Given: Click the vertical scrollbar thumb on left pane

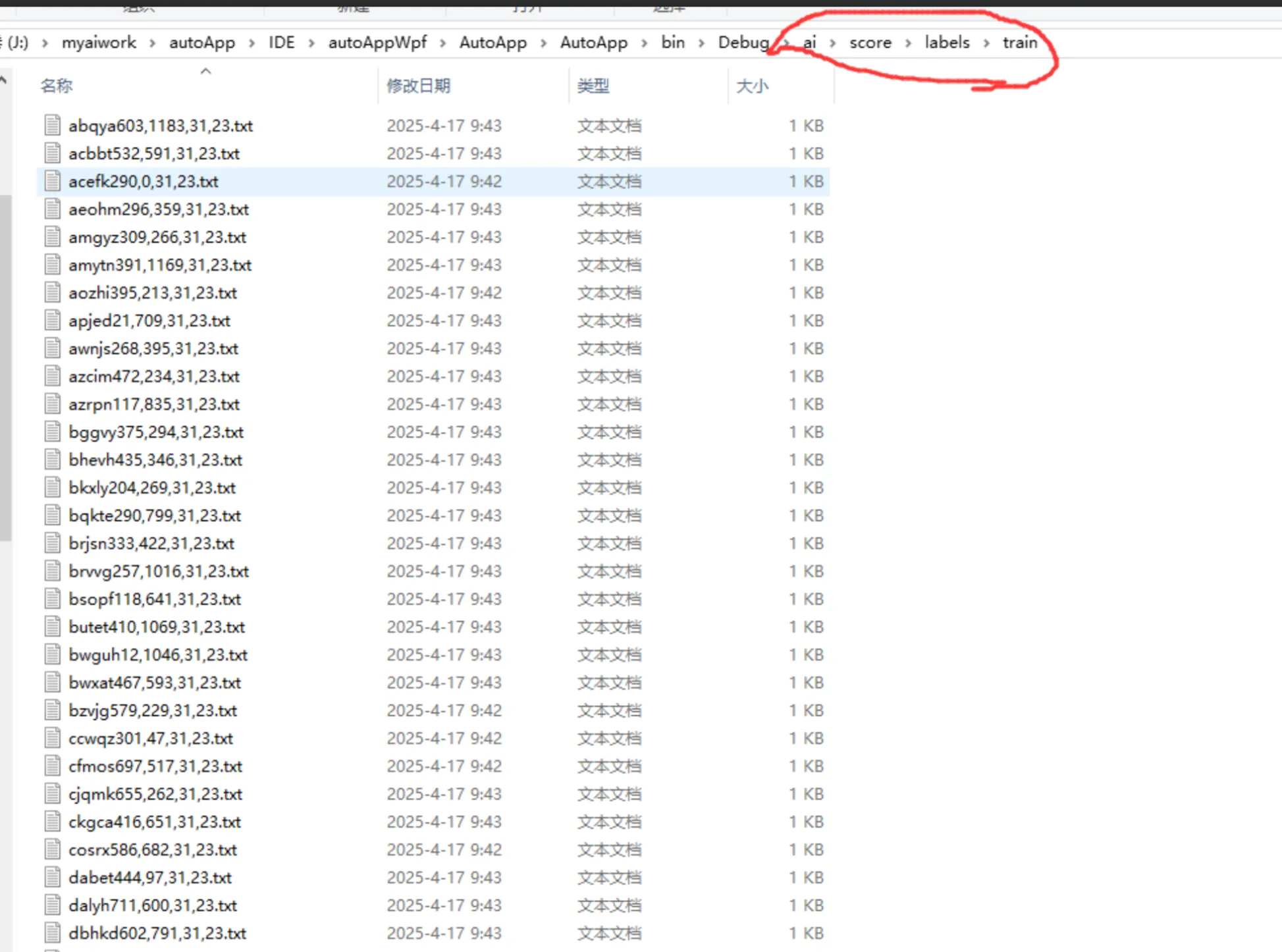Looking at the screenshot, I should [x=5, y=367].
